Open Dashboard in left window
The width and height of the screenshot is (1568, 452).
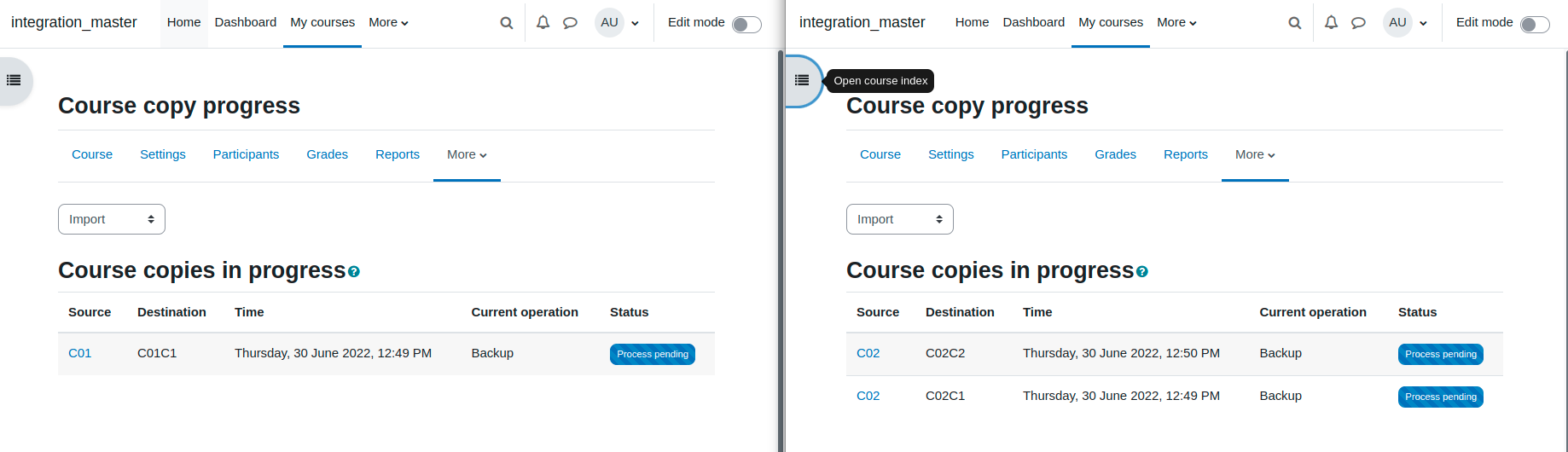click(x=246, y=23)
